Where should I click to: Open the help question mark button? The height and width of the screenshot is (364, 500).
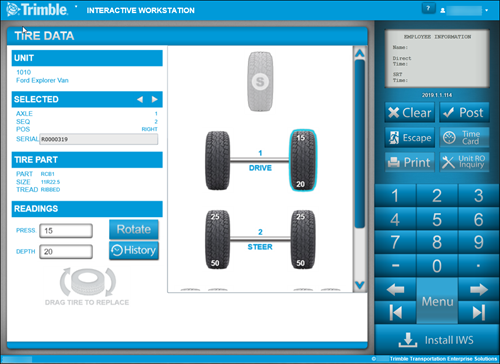429,8
